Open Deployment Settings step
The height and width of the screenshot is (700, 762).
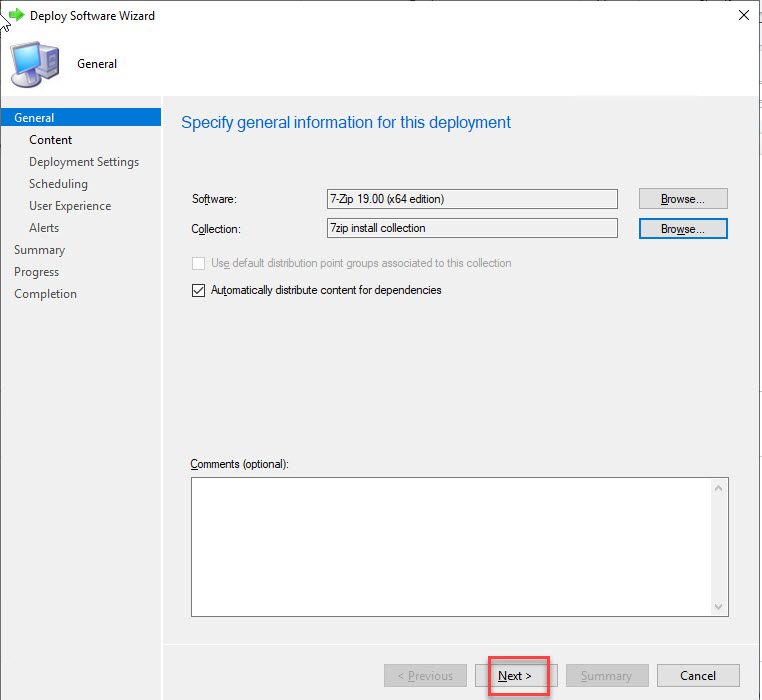84,162
